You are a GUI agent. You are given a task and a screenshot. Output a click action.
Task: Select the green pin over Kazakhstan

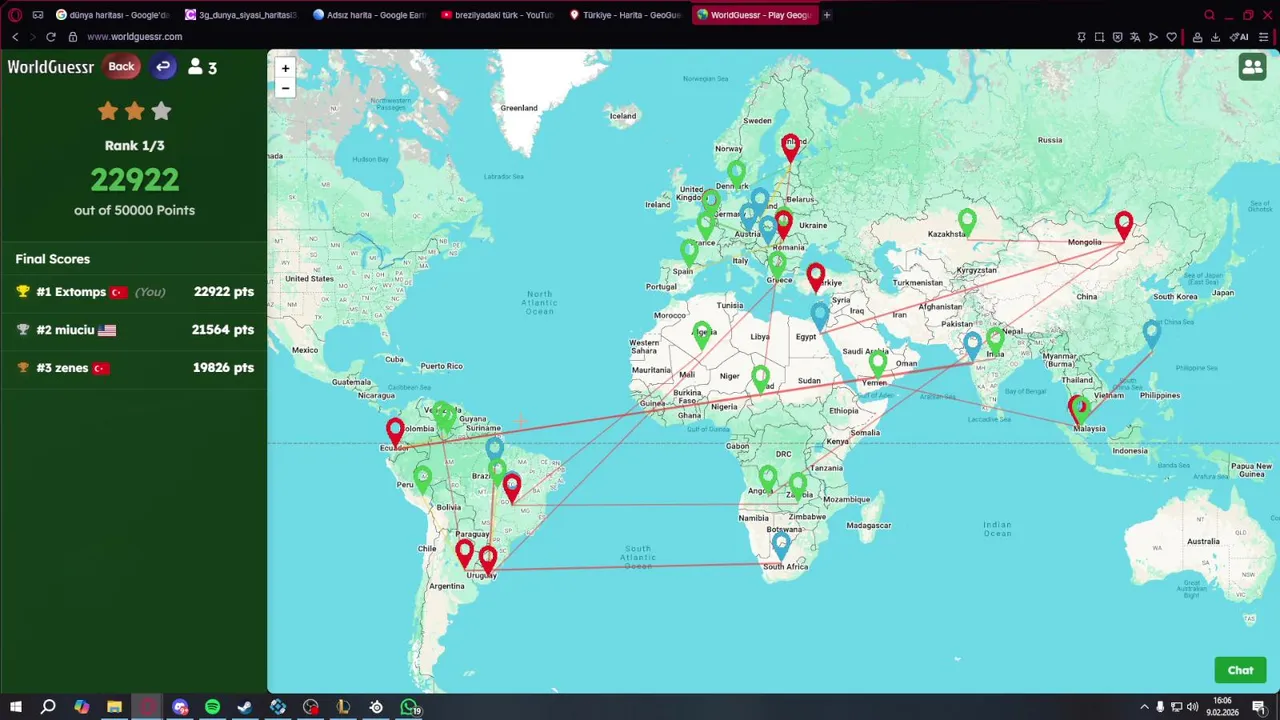click(967, 222)
